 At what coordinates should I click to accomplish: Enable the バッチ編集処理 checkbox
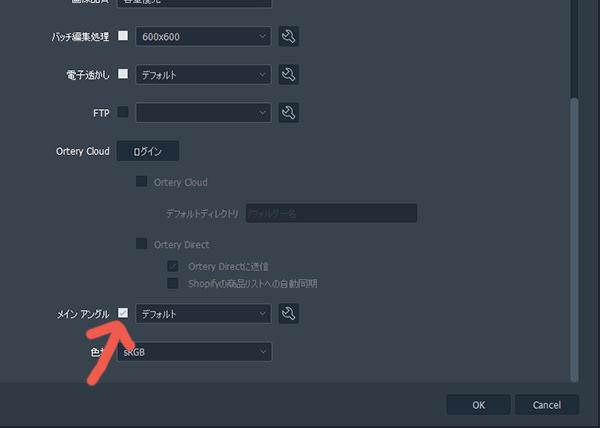point(123,36)
